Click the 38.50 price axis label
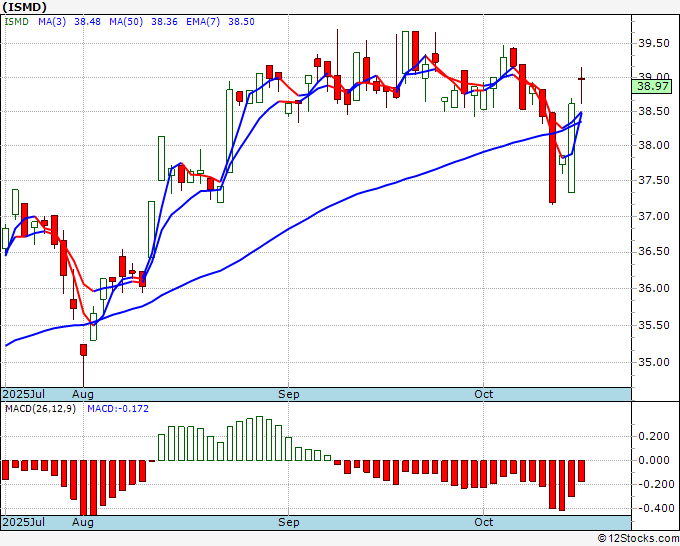The width and height of the screenshot is (680, 546). click(x=654, y=111)
